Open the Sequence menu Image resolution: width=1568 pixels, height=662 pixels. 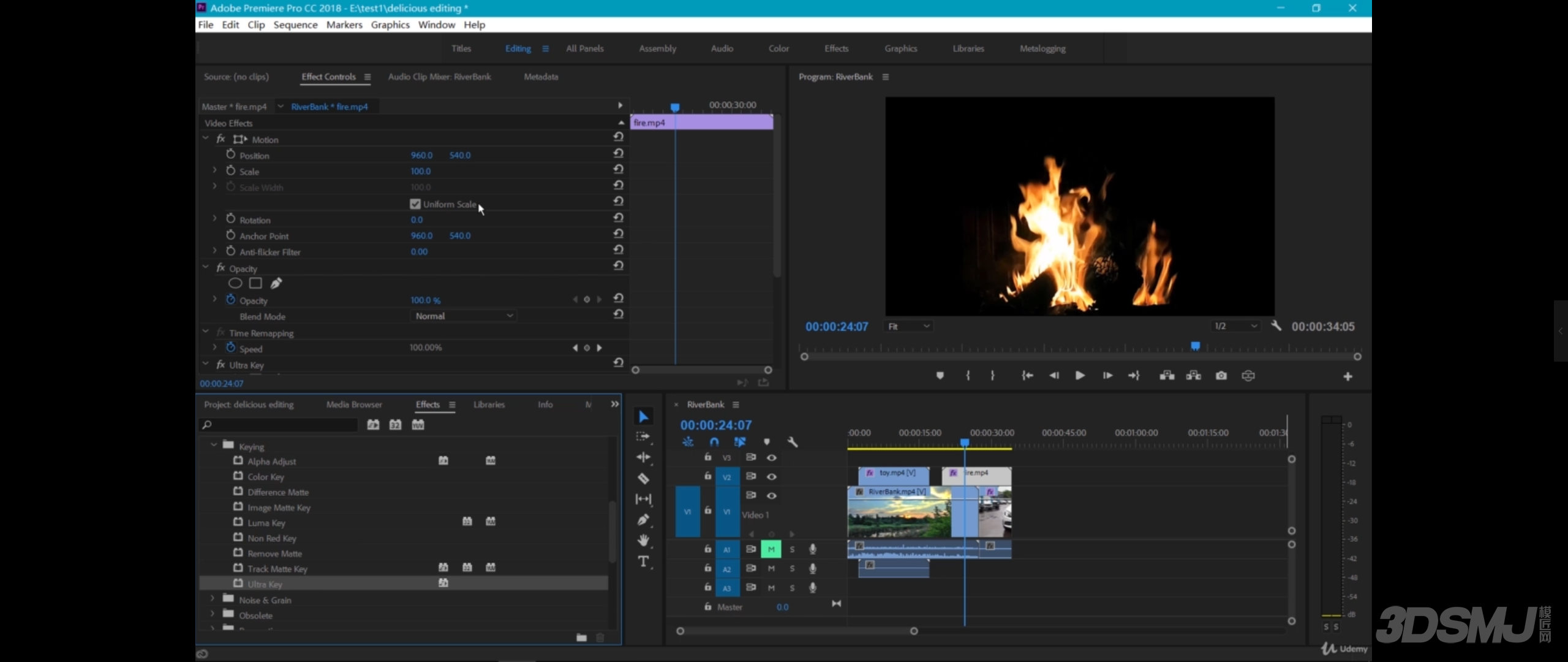pos(295,25)
